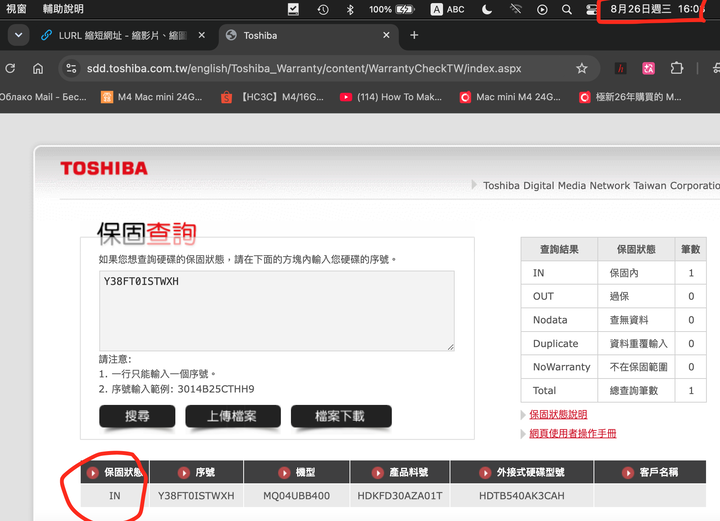Bookmark this page with the star icon
Image resolution: width=720 pixels, height=521 pixels.
pos(582,68)
